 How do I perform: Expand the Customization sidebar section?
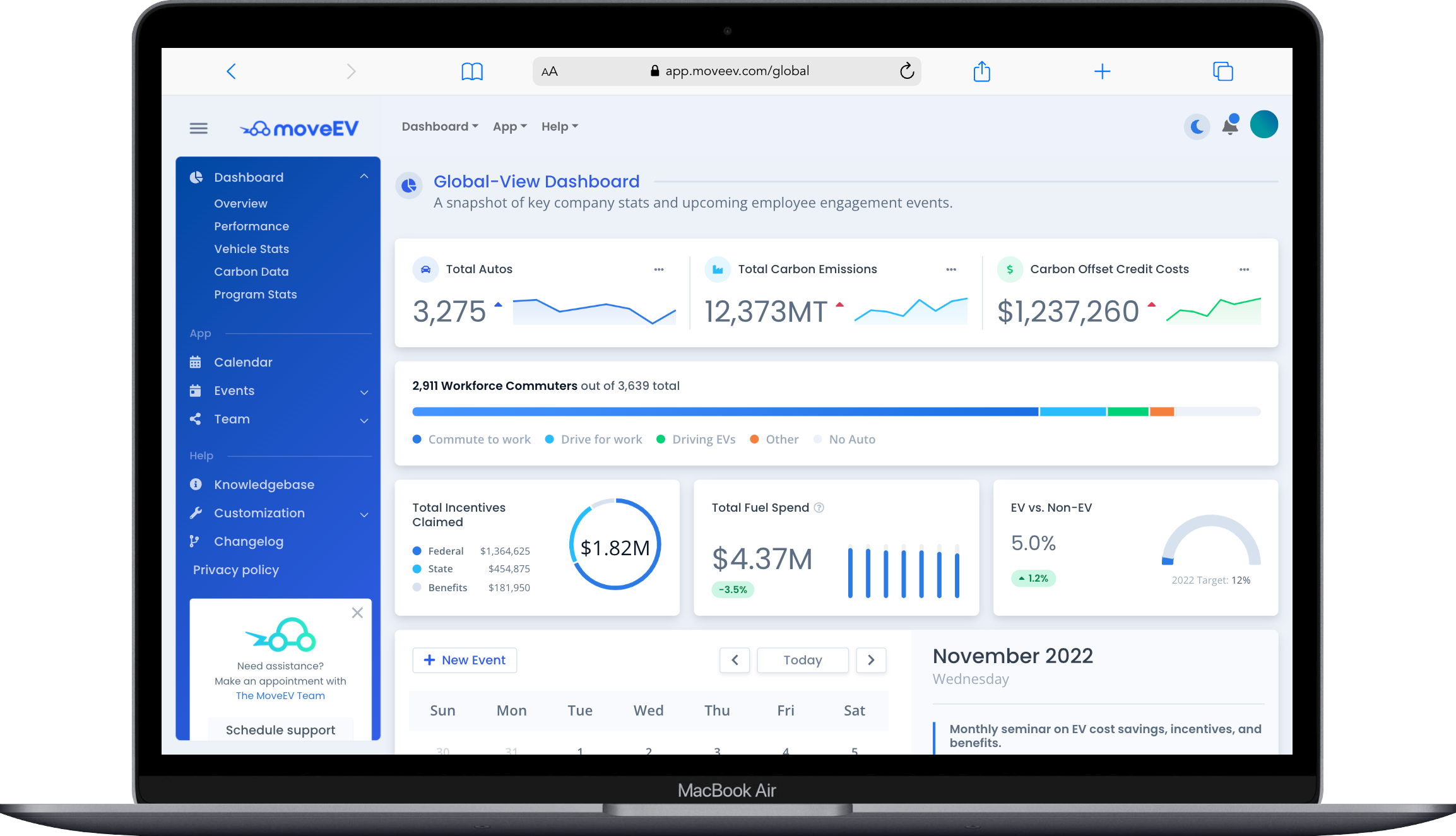(x=364, y=514)
